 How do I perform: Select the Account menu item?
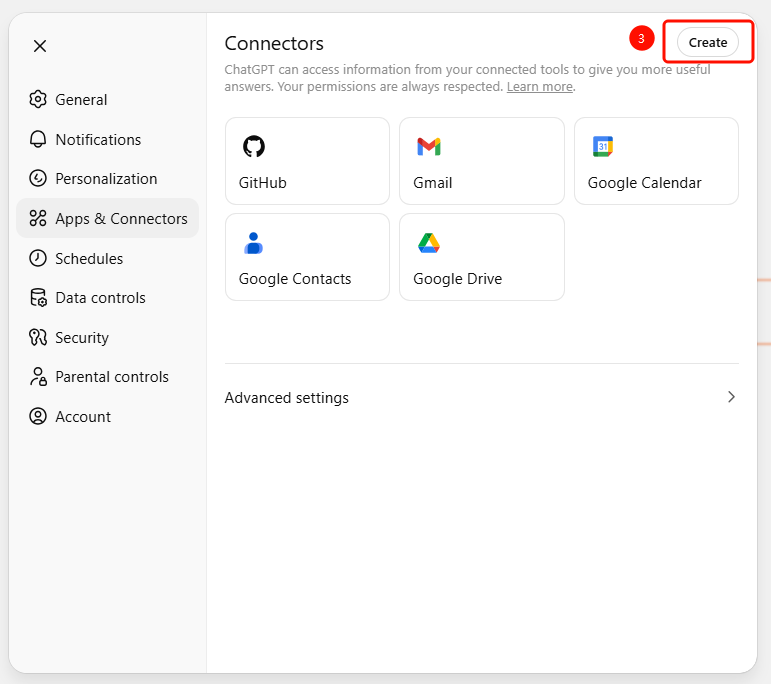pyautogui.click(x=83, y=417)
